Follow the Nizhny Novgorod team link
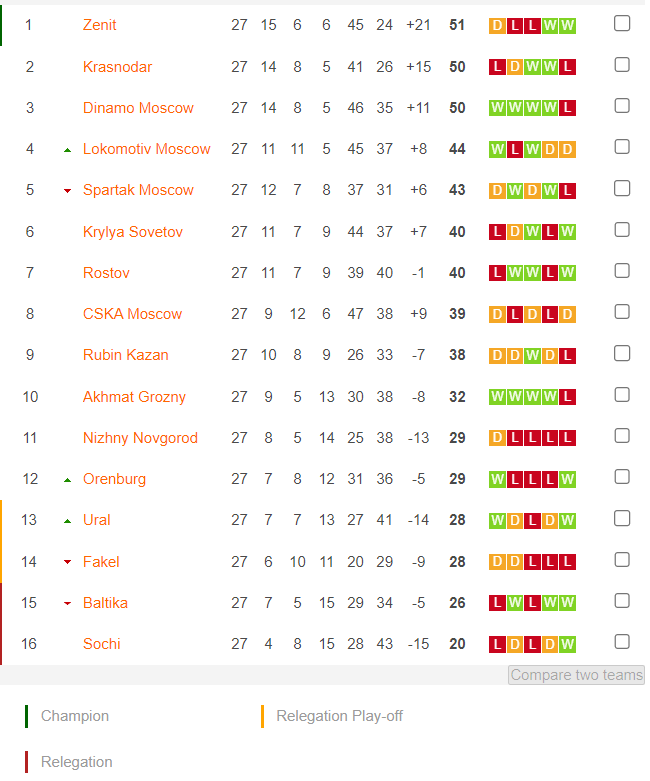650x781 pixels. coord(140,438)
